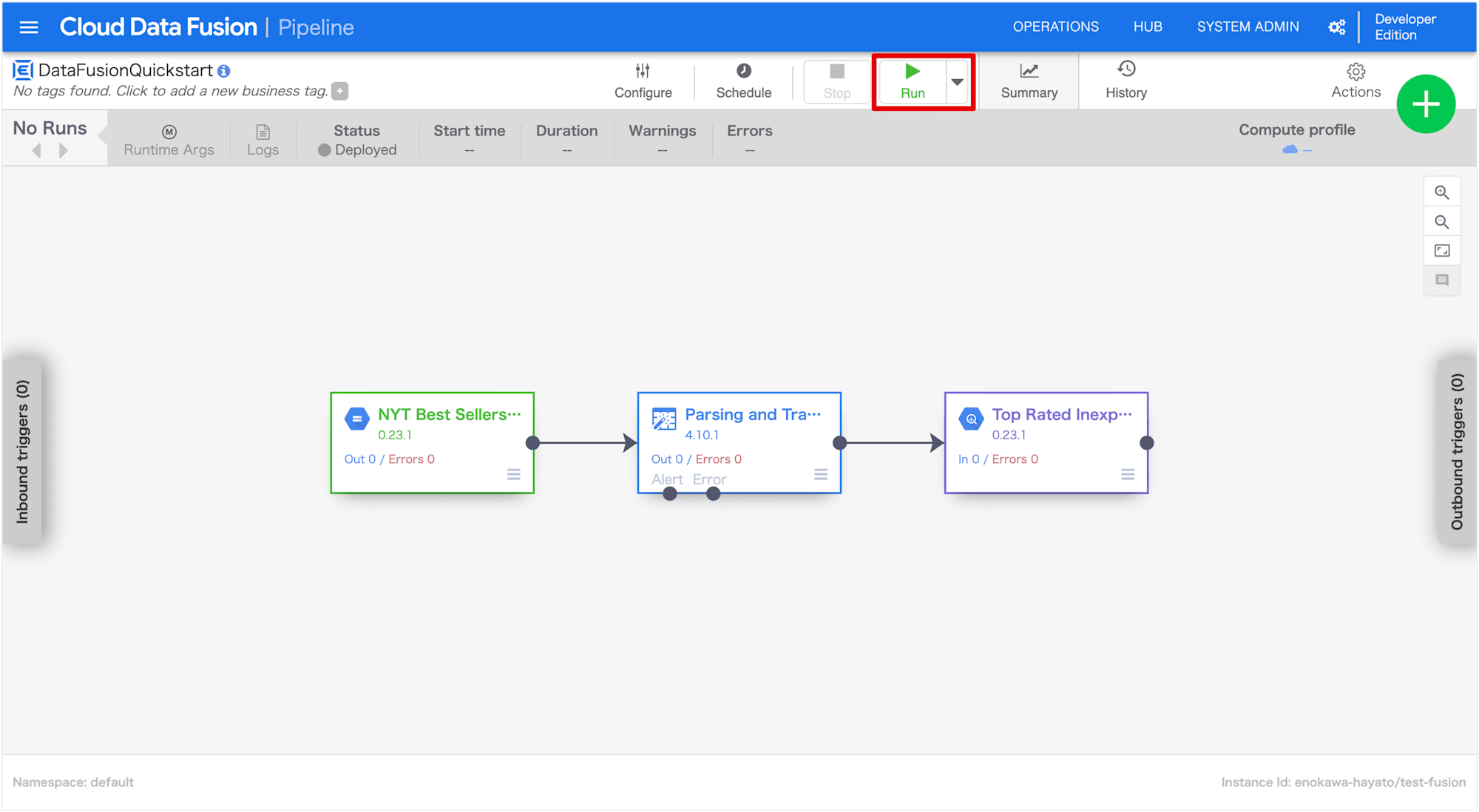
Task: Click the Duration column header
Action: point(566,130)
